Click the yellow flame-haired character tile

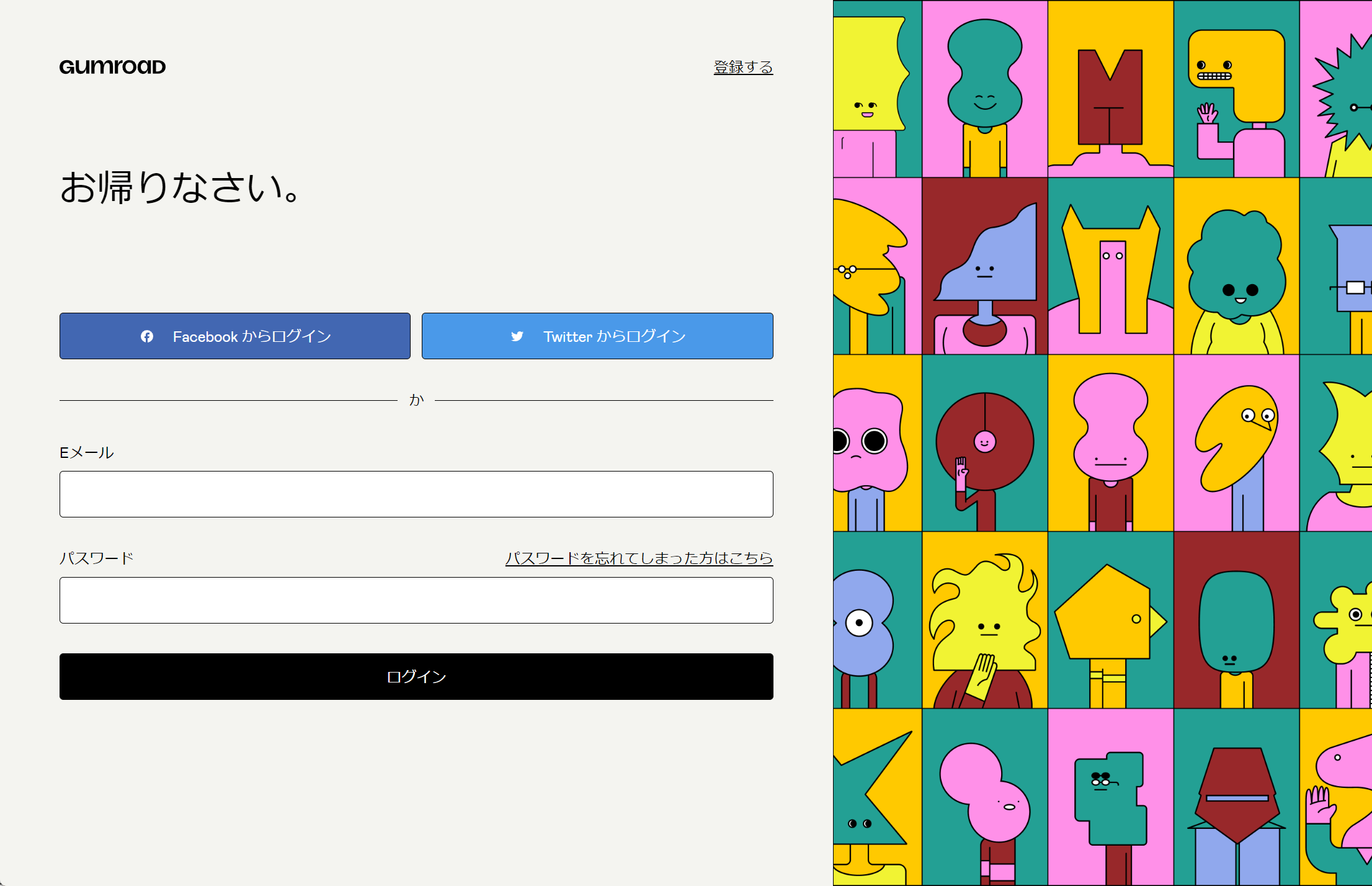(984, 620)
